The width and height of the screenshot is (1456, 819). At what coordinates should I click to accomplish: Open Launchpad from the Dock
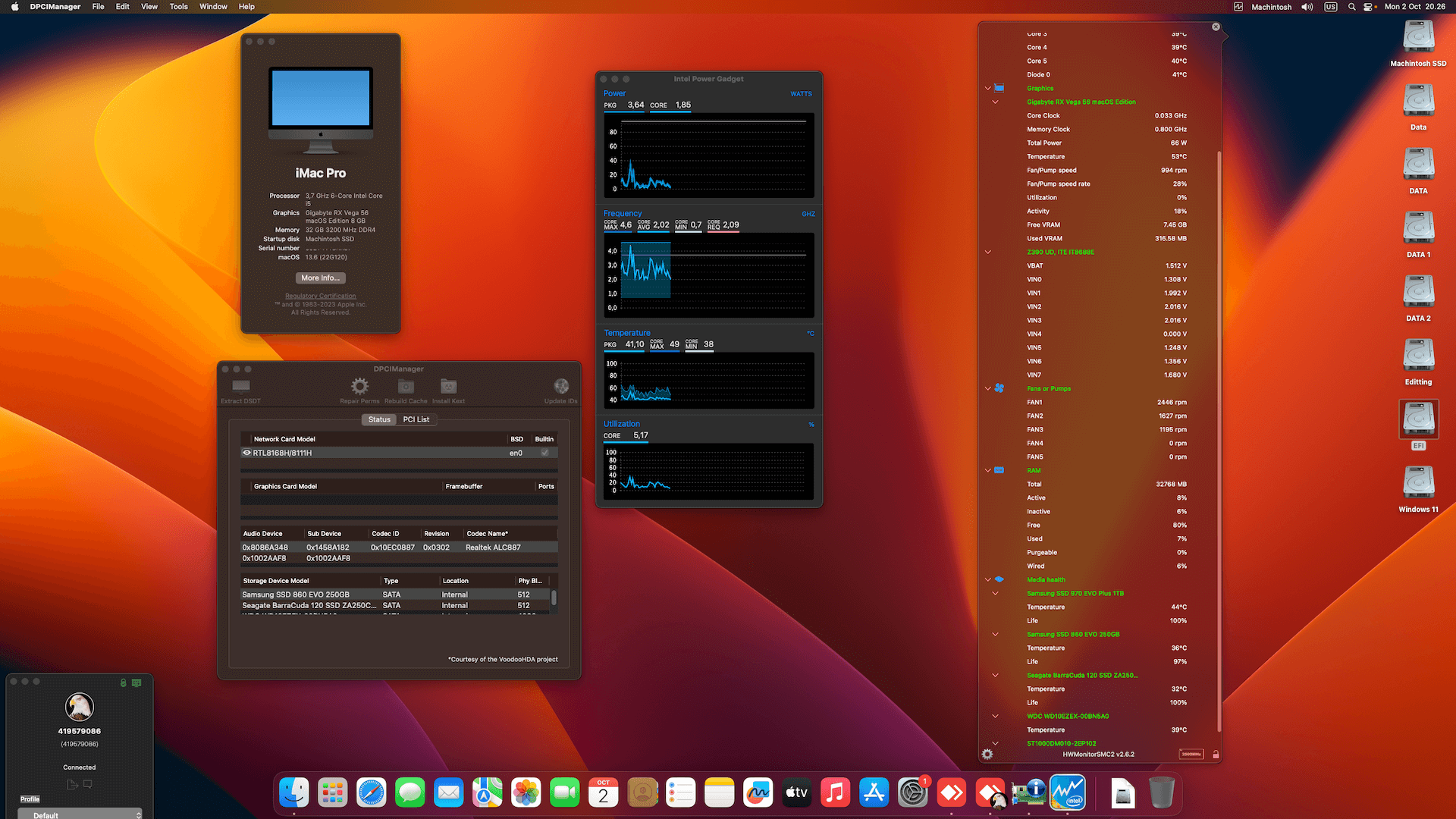coord(332,792)
